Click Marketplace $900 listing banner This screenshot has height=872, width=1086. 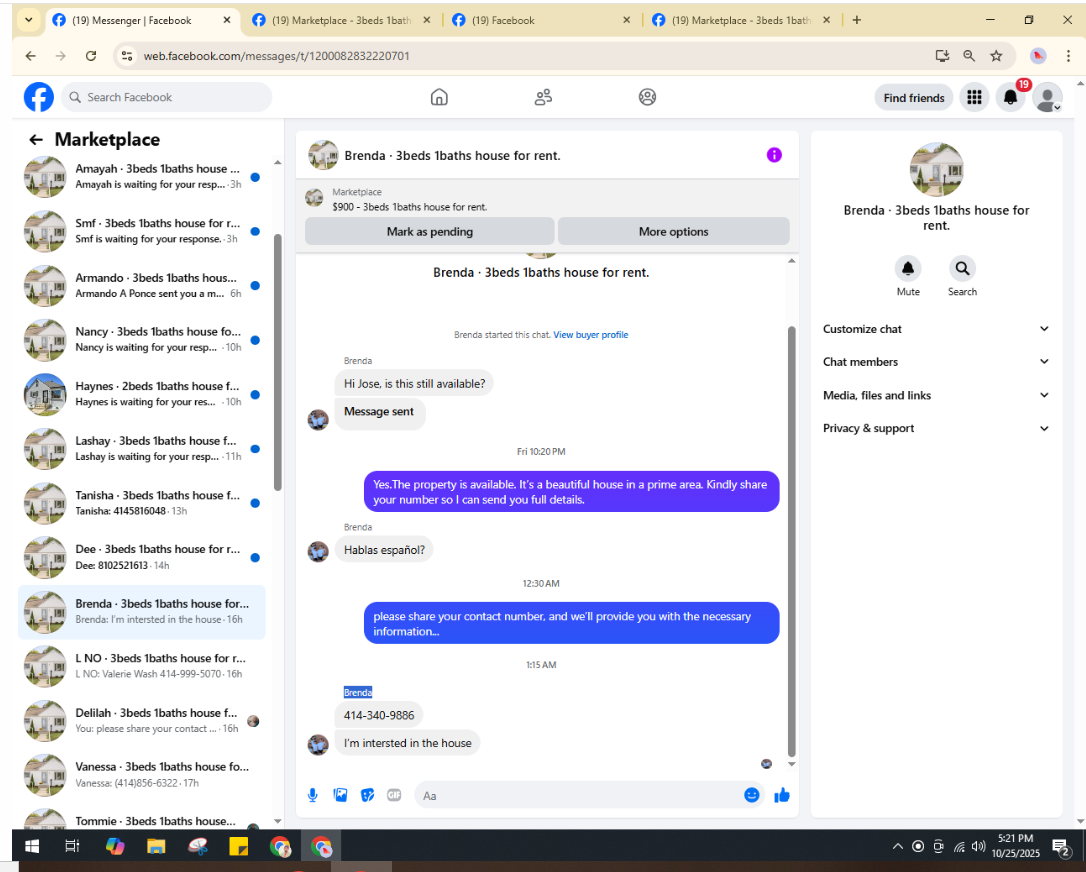(547, 199)
